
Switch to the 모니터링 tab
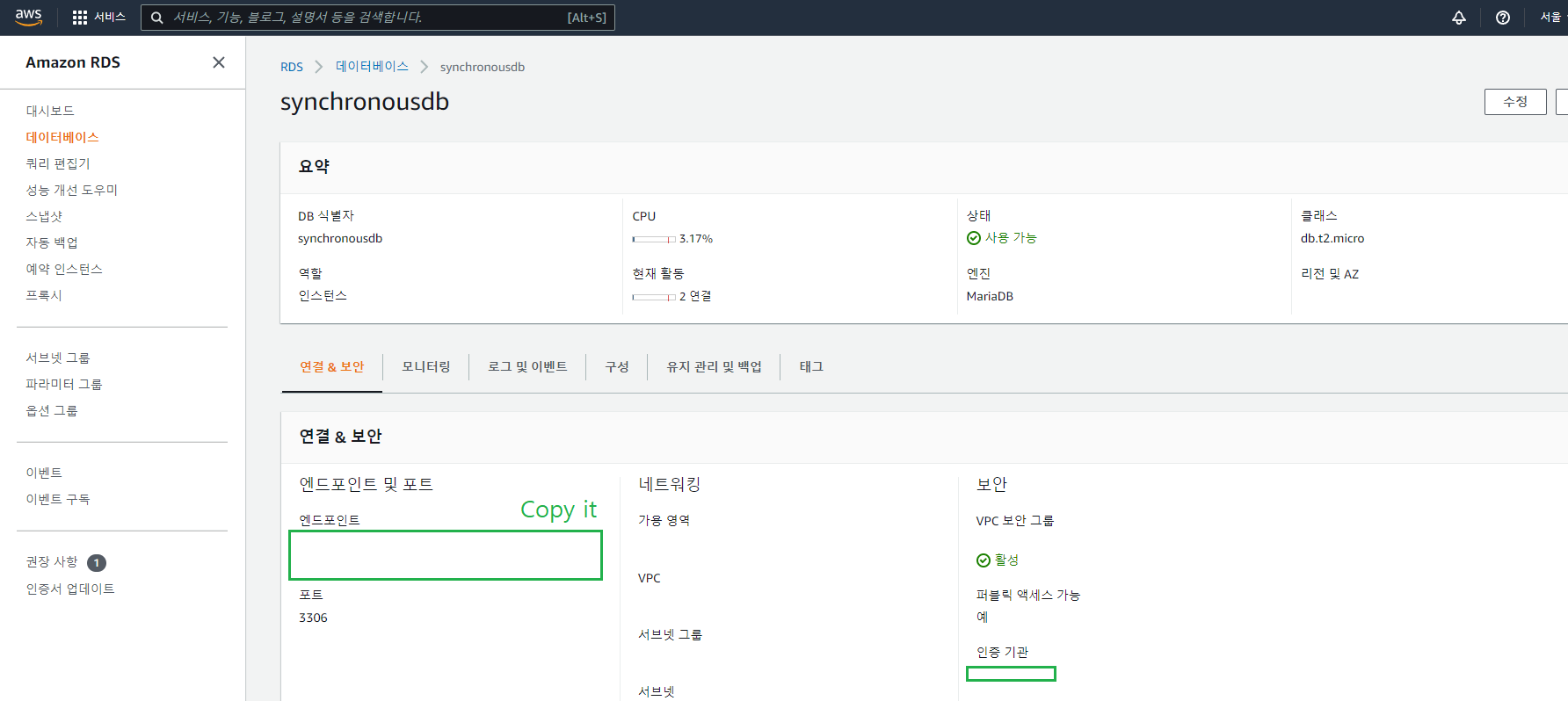(426, 367)
